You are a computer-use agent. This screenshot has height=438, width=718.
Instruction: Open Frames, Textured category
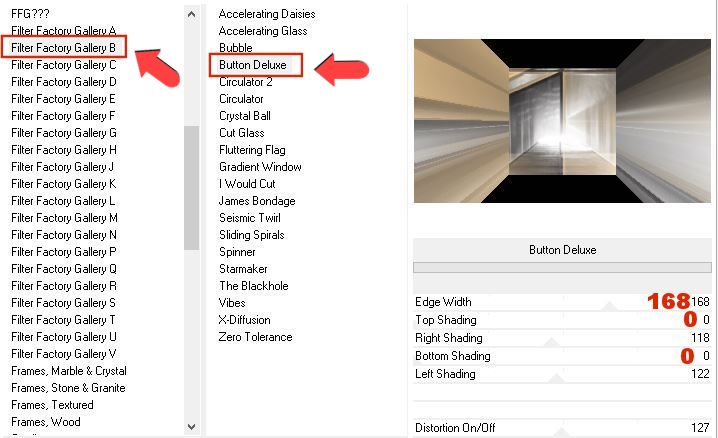click(52, 405)
